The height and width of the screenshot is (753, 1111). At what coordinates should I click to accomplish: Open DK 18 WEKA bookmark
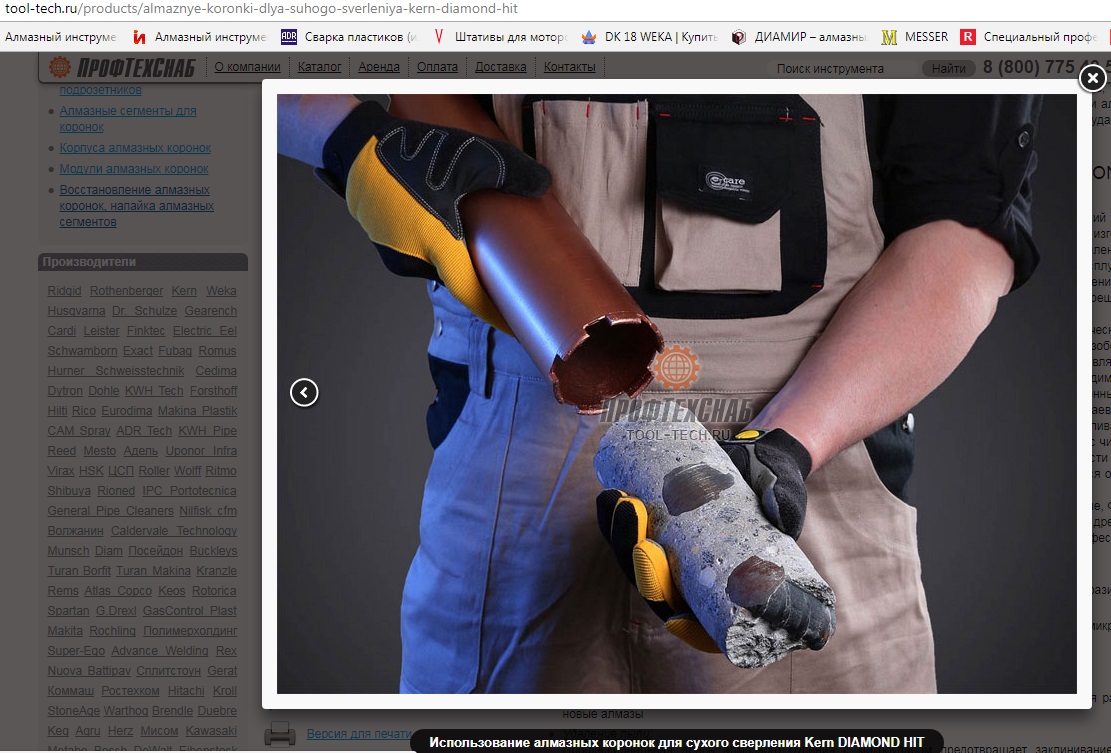click(650, 37)
